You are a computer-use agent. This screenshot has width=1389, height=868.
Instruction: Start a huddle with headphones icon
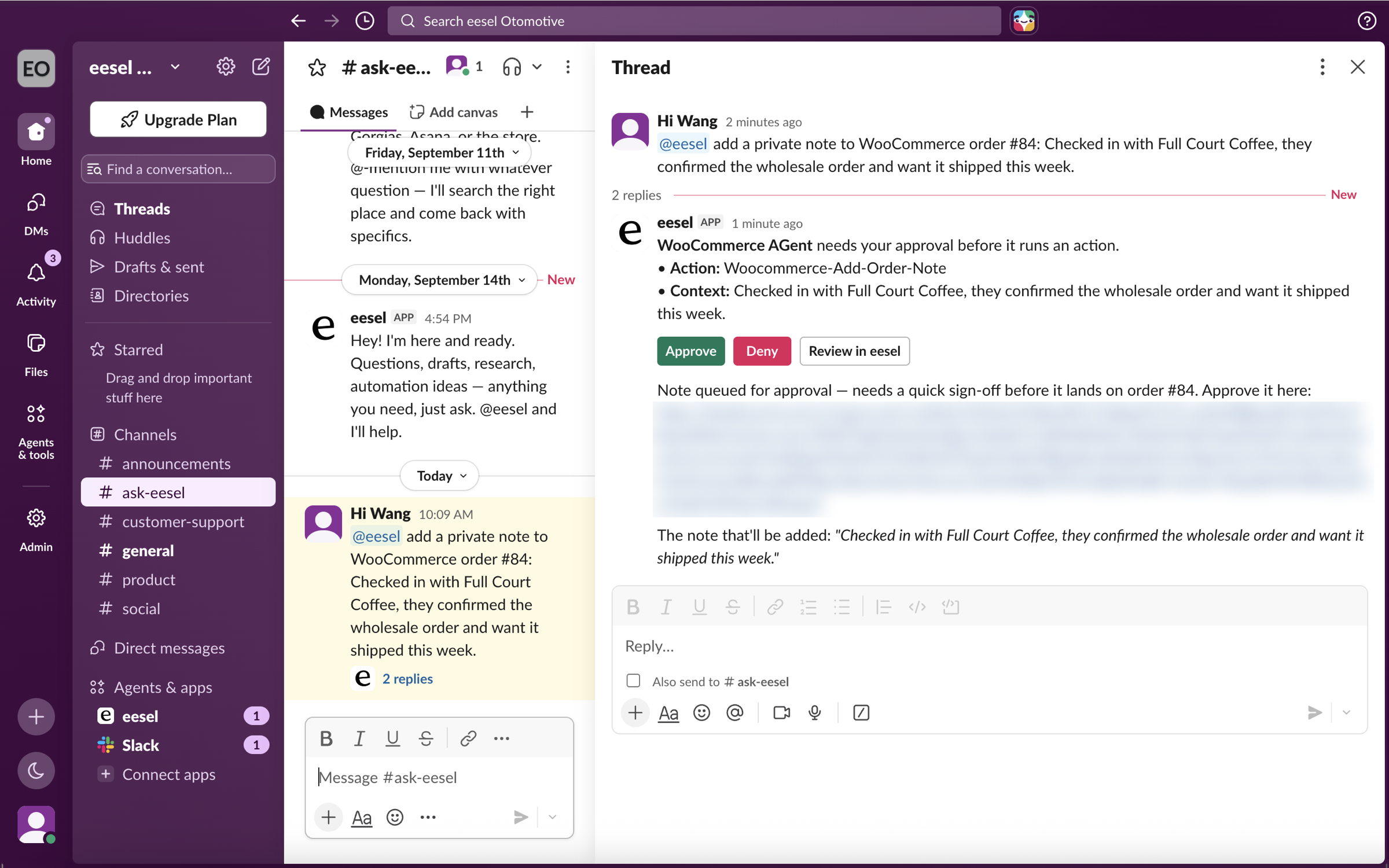tap(512, 67)
